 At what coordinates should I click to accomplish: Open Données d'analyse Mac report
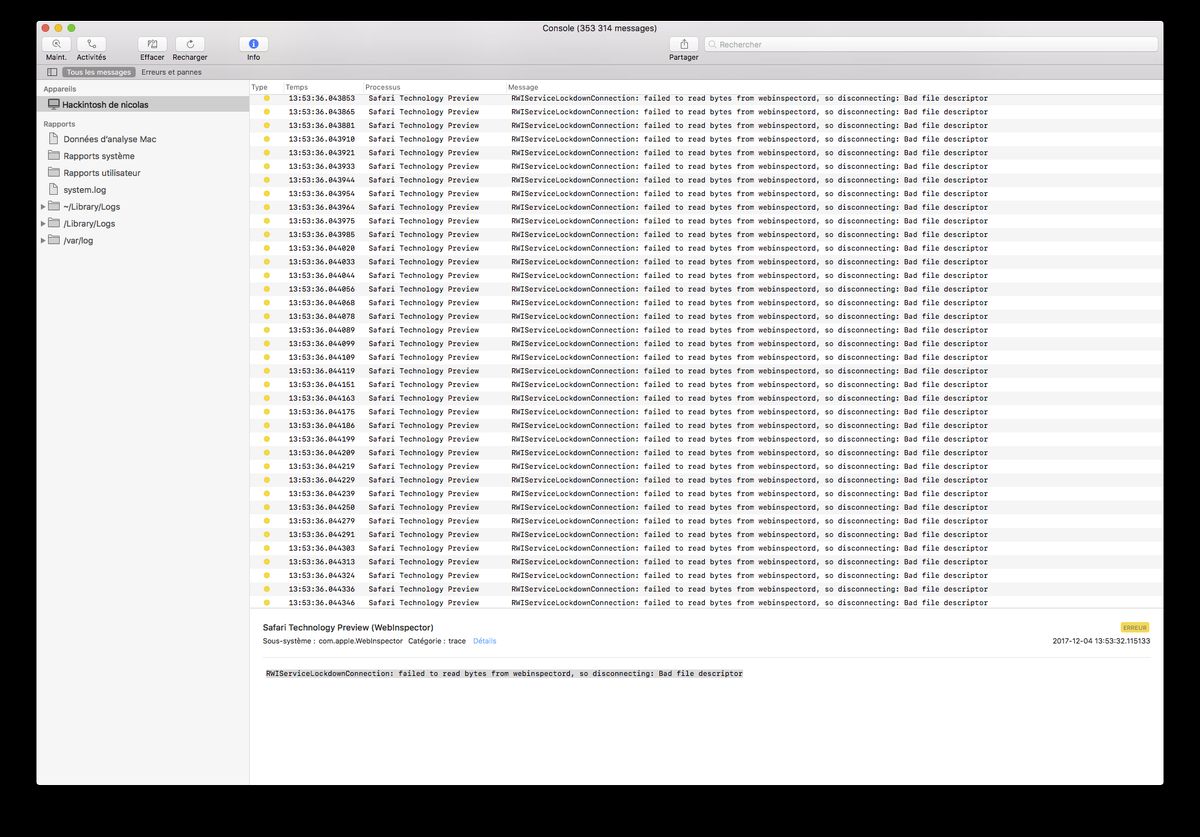109,139
